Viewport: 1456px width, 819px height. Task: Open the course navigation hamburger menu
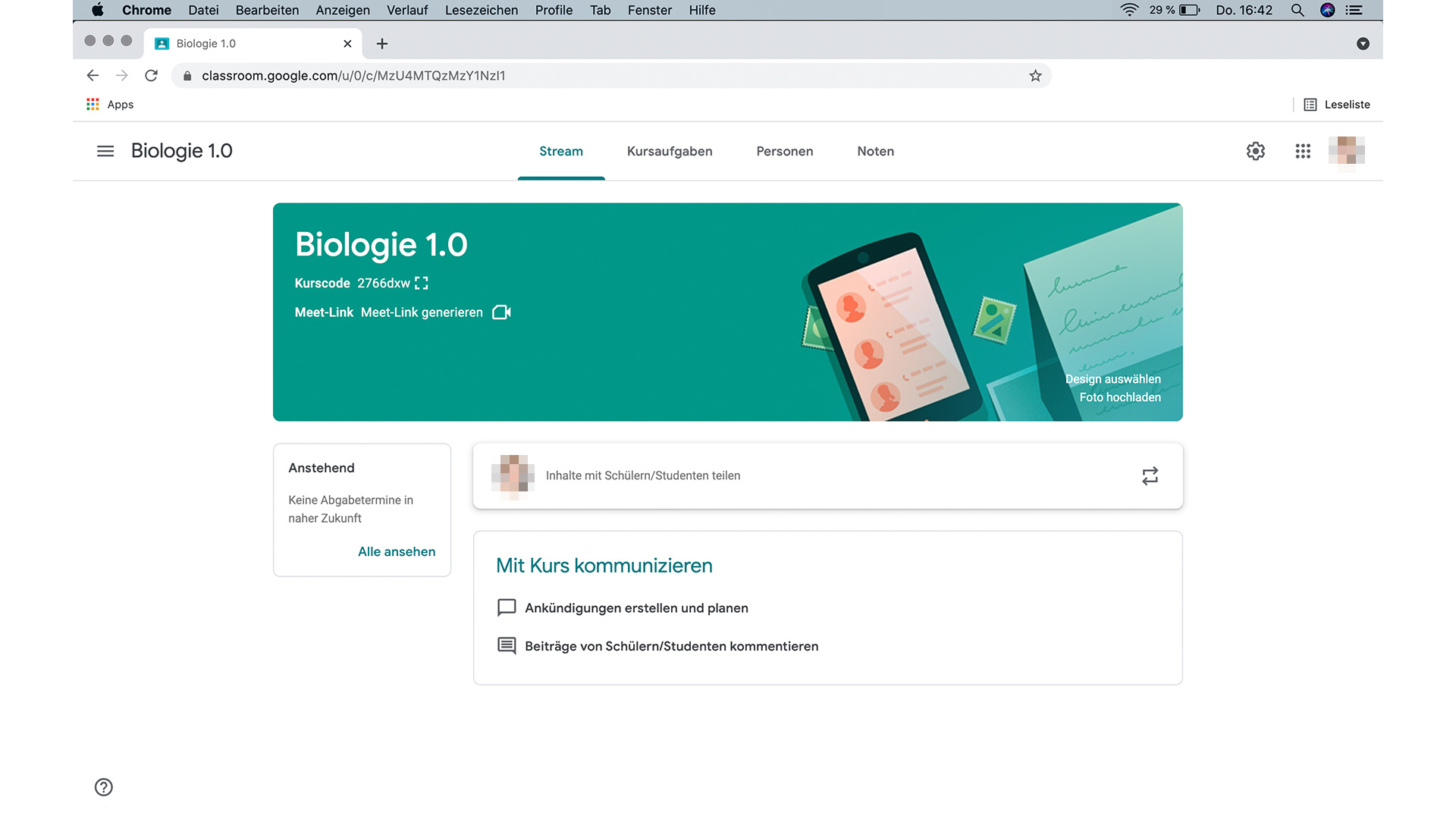click(105, 151)
